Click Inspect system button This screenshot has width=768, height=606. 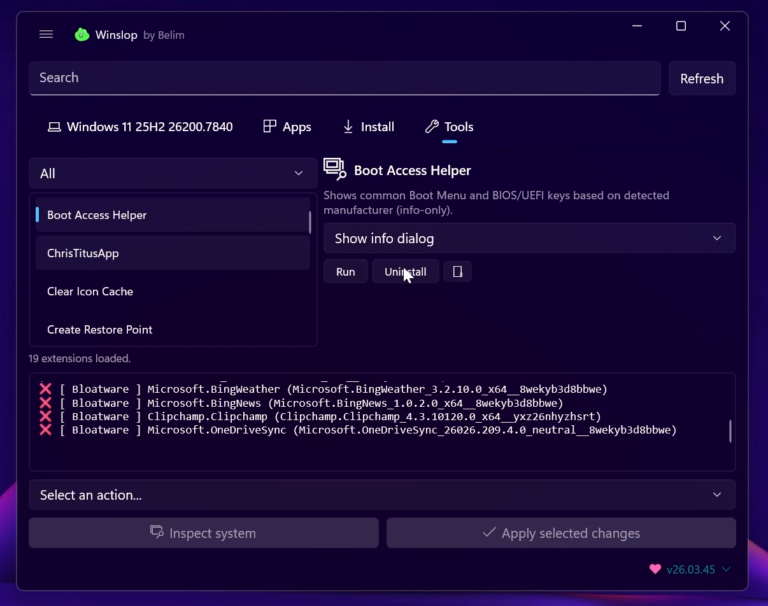click(x=203, y=533)
